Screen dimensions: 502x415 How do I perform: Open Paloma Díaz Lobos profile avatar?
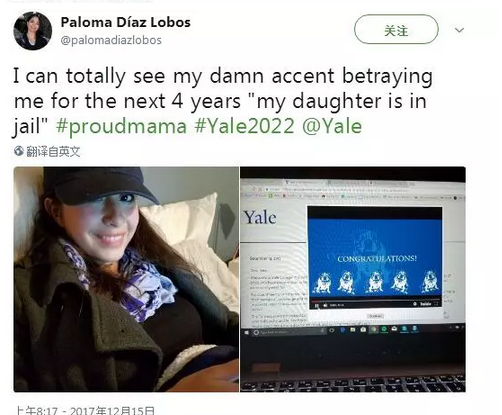(x=32, y=31)
